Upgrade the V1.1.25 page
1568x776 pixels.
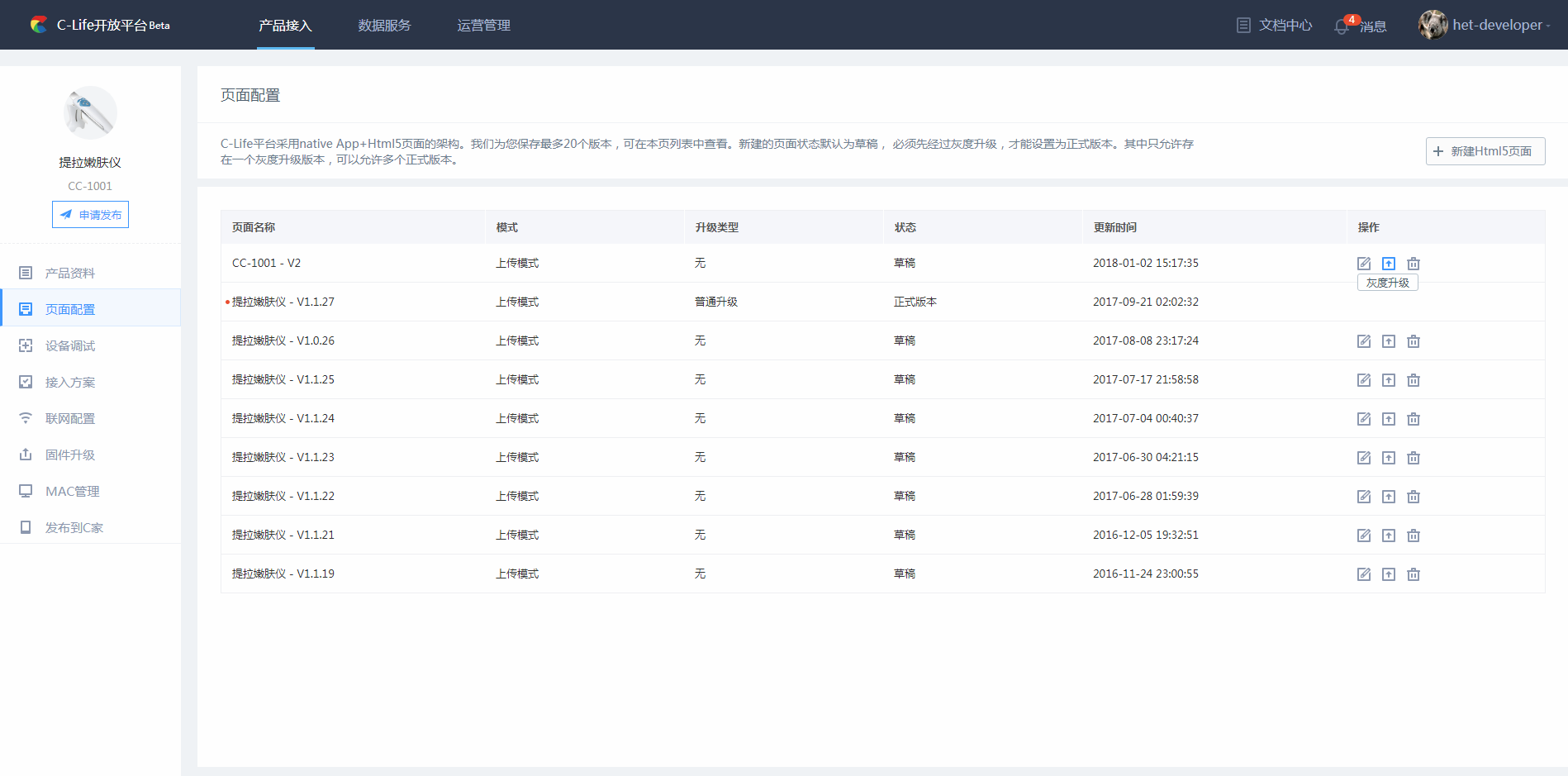tap(1389, 380)
